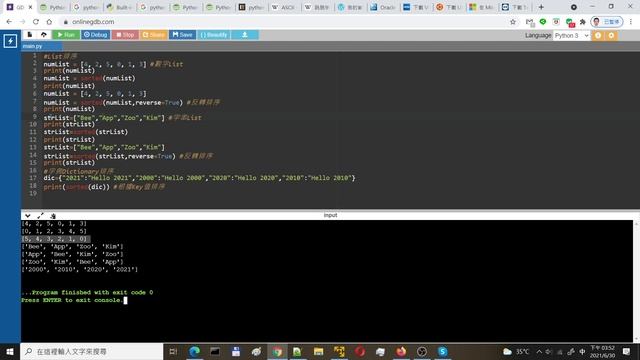Open Chrome from the taskbar
This screenshot has width=640, height=360.
[277, 351]
